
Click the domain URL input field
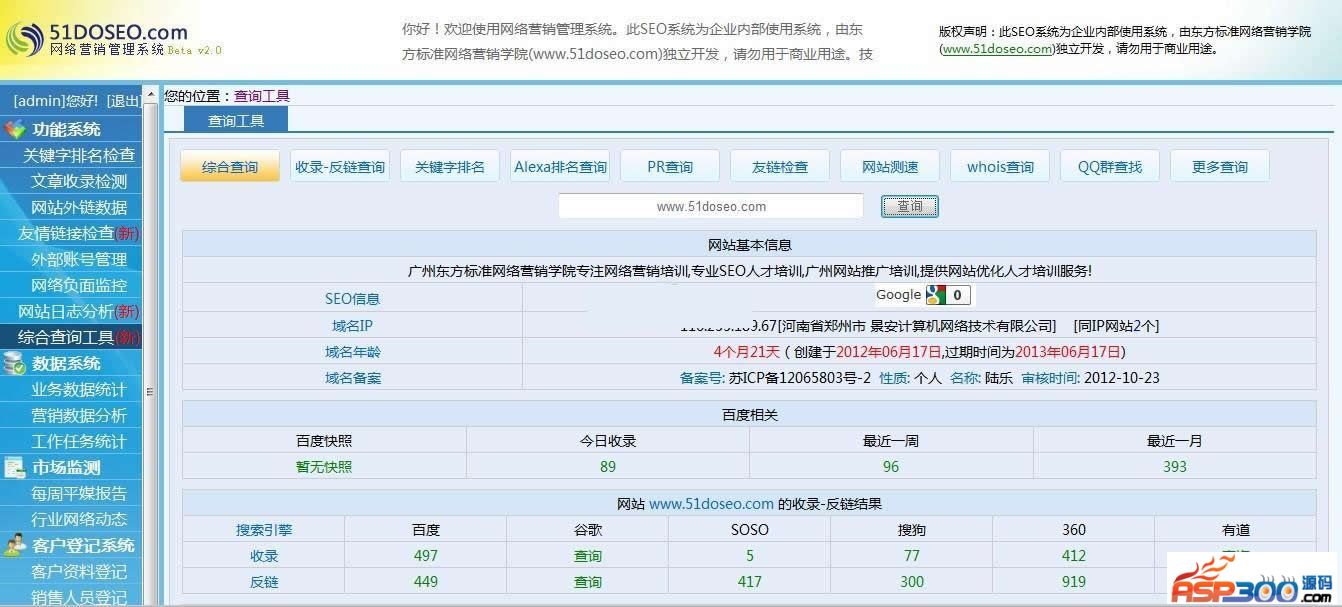pyautogui.click(x=710, y=207)
